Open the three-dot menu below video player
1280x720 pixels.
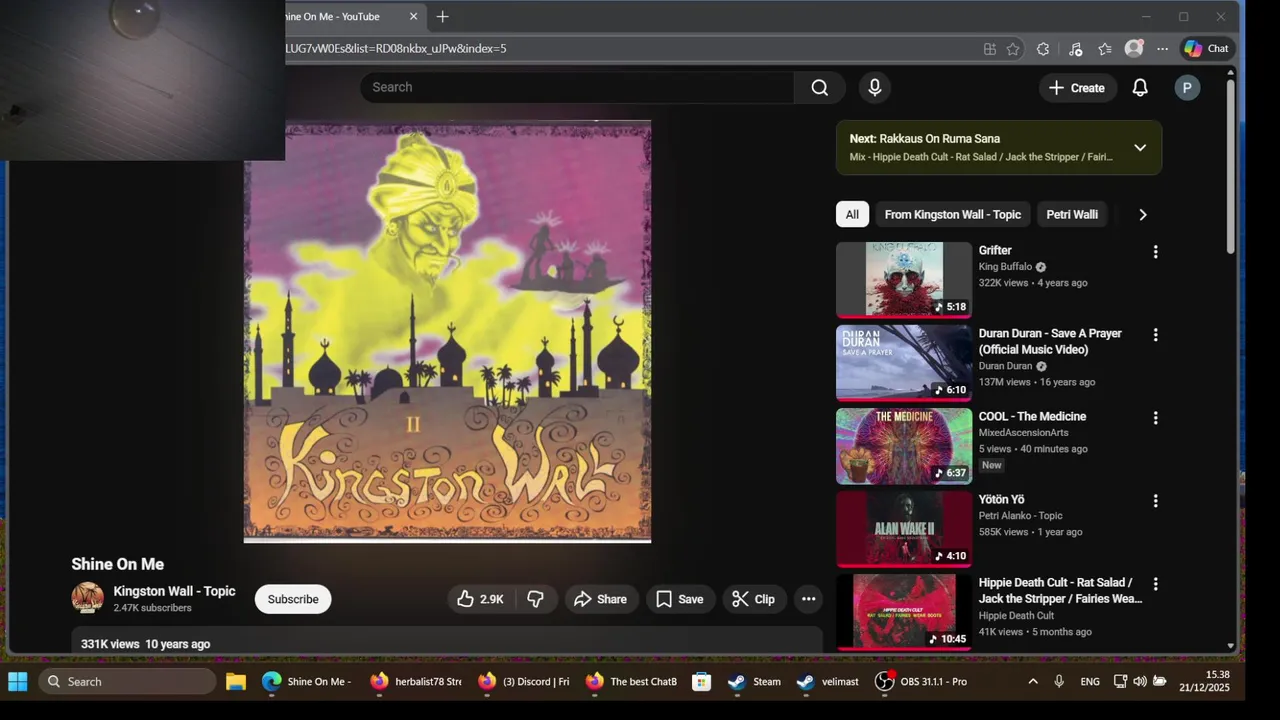[x=809, y=599]
